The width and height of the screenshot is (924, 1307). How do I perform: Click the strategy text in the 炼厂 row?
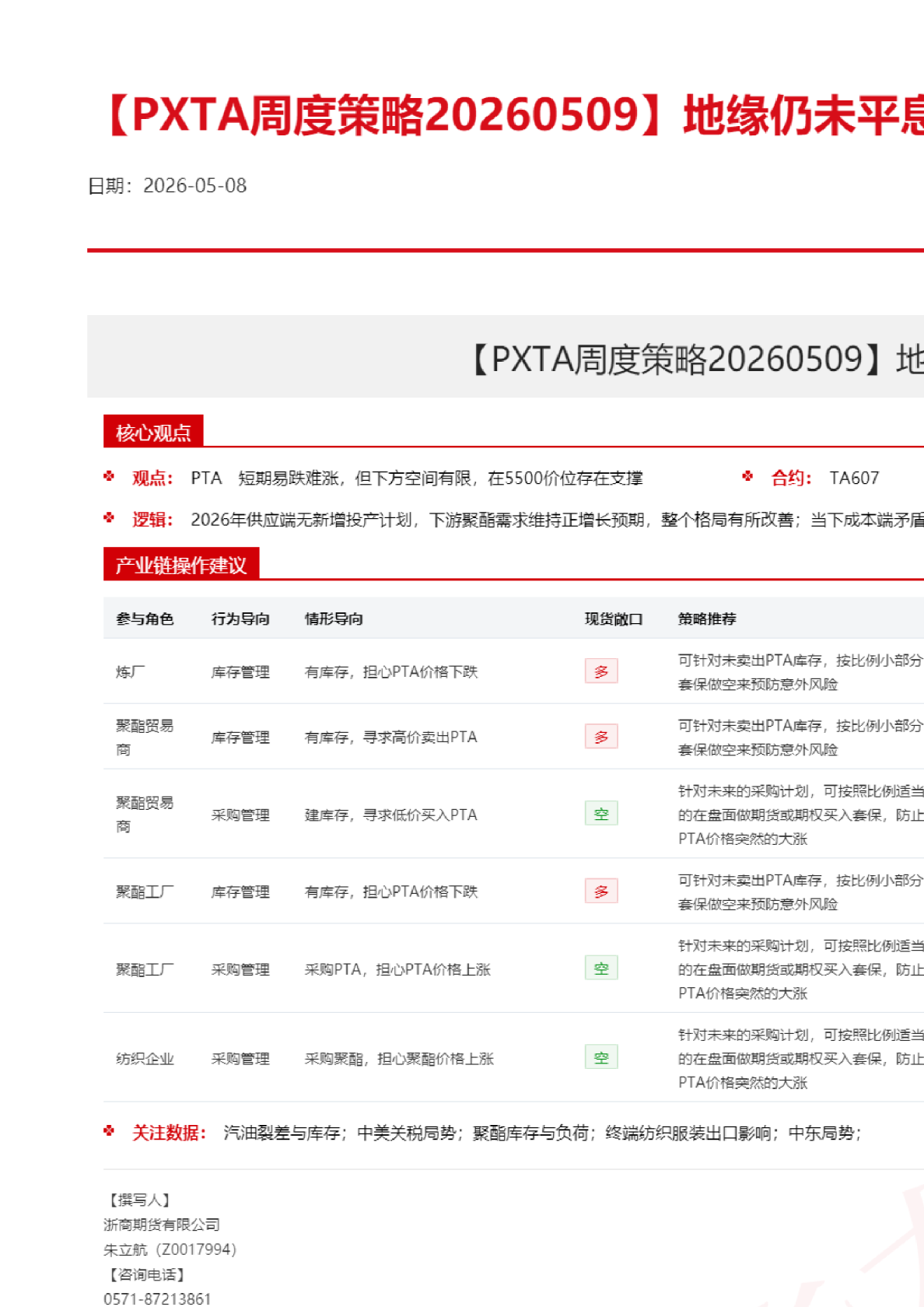point(800,672)
